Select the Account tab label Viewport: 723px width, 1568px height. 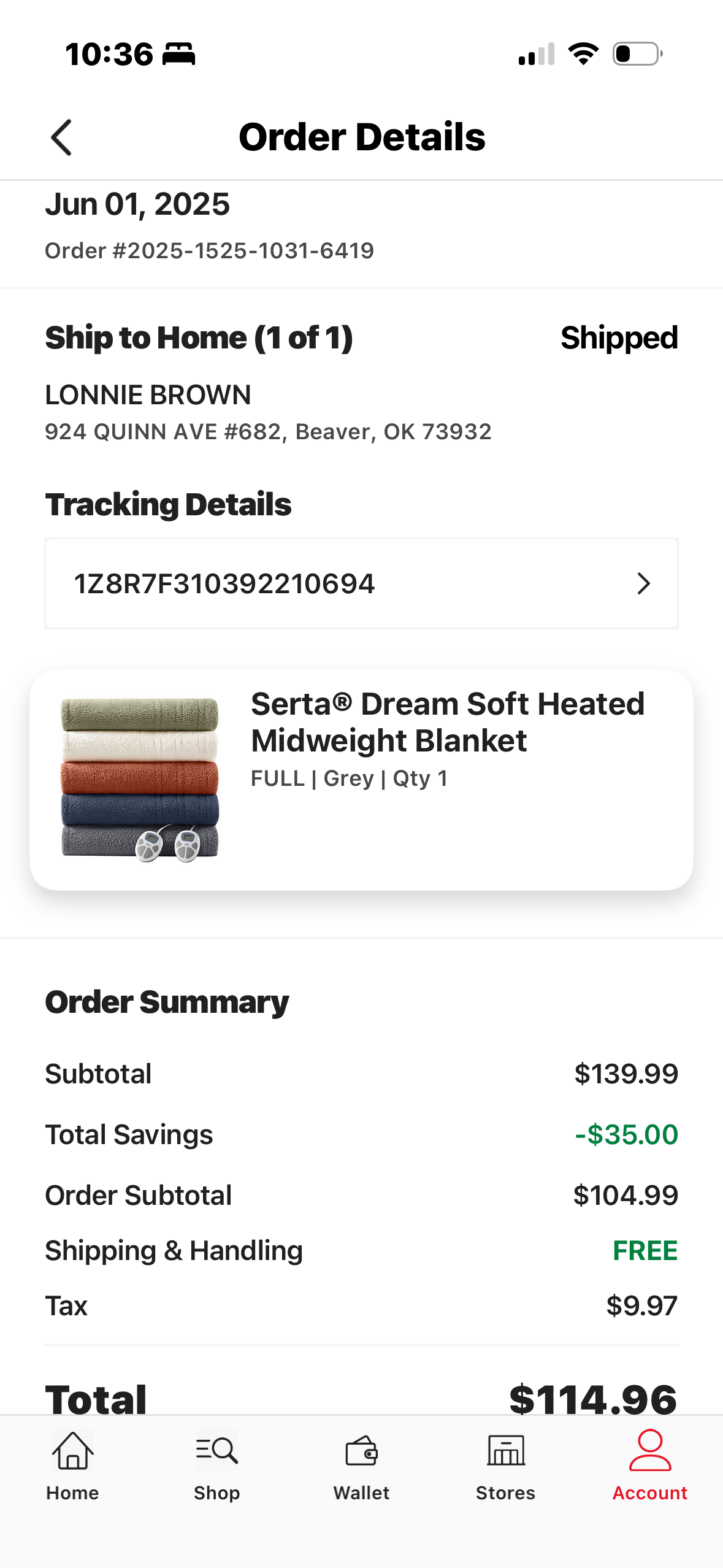[650, 1493]
